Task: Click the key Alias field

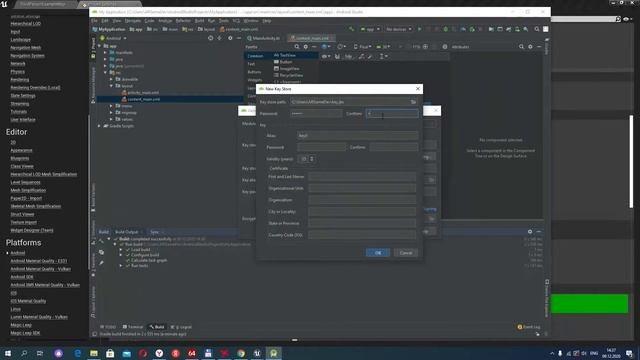Action: pos(357,136)
